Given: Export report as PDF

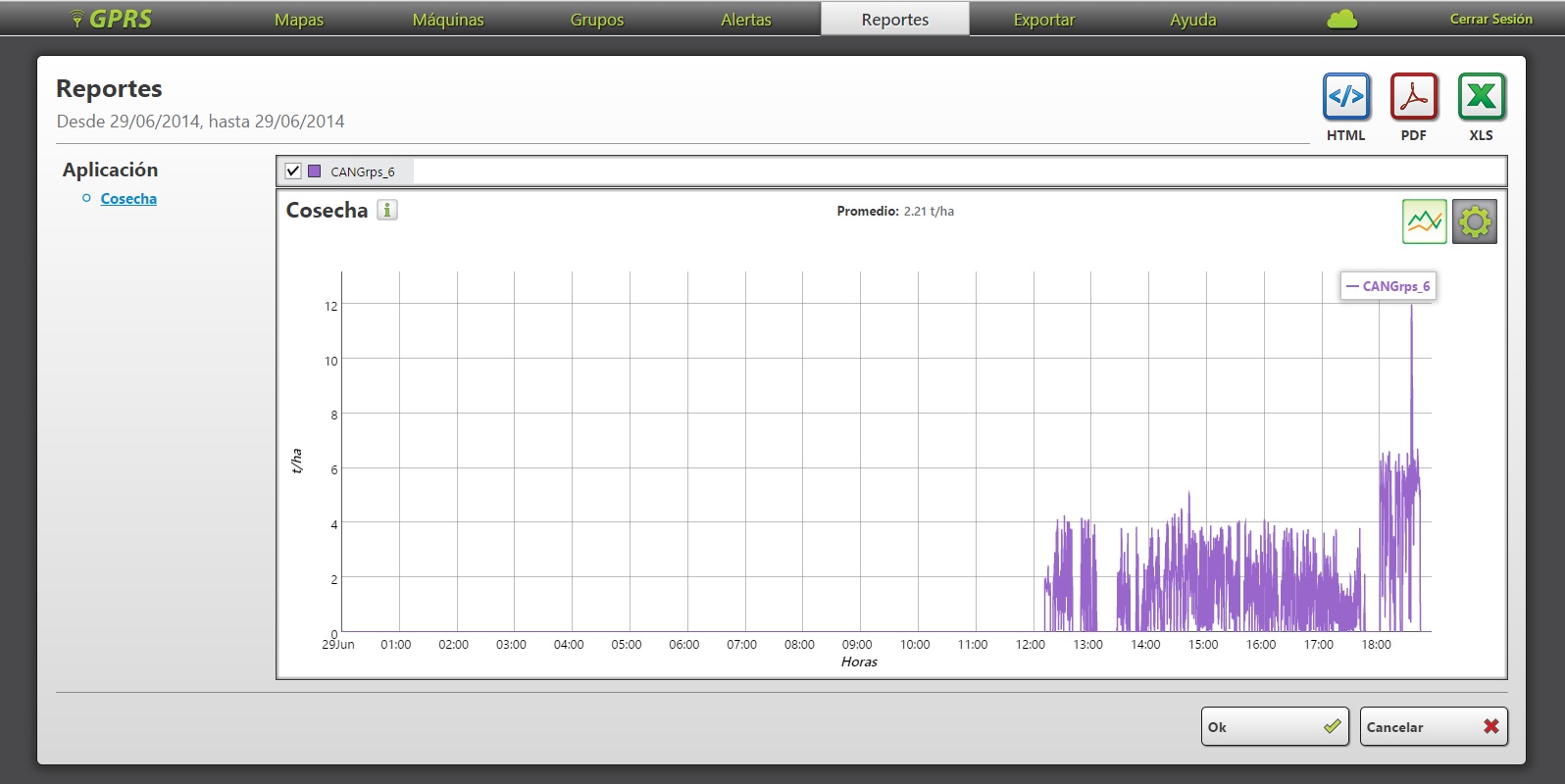Looking at the screenshot, I should 1413,97.
